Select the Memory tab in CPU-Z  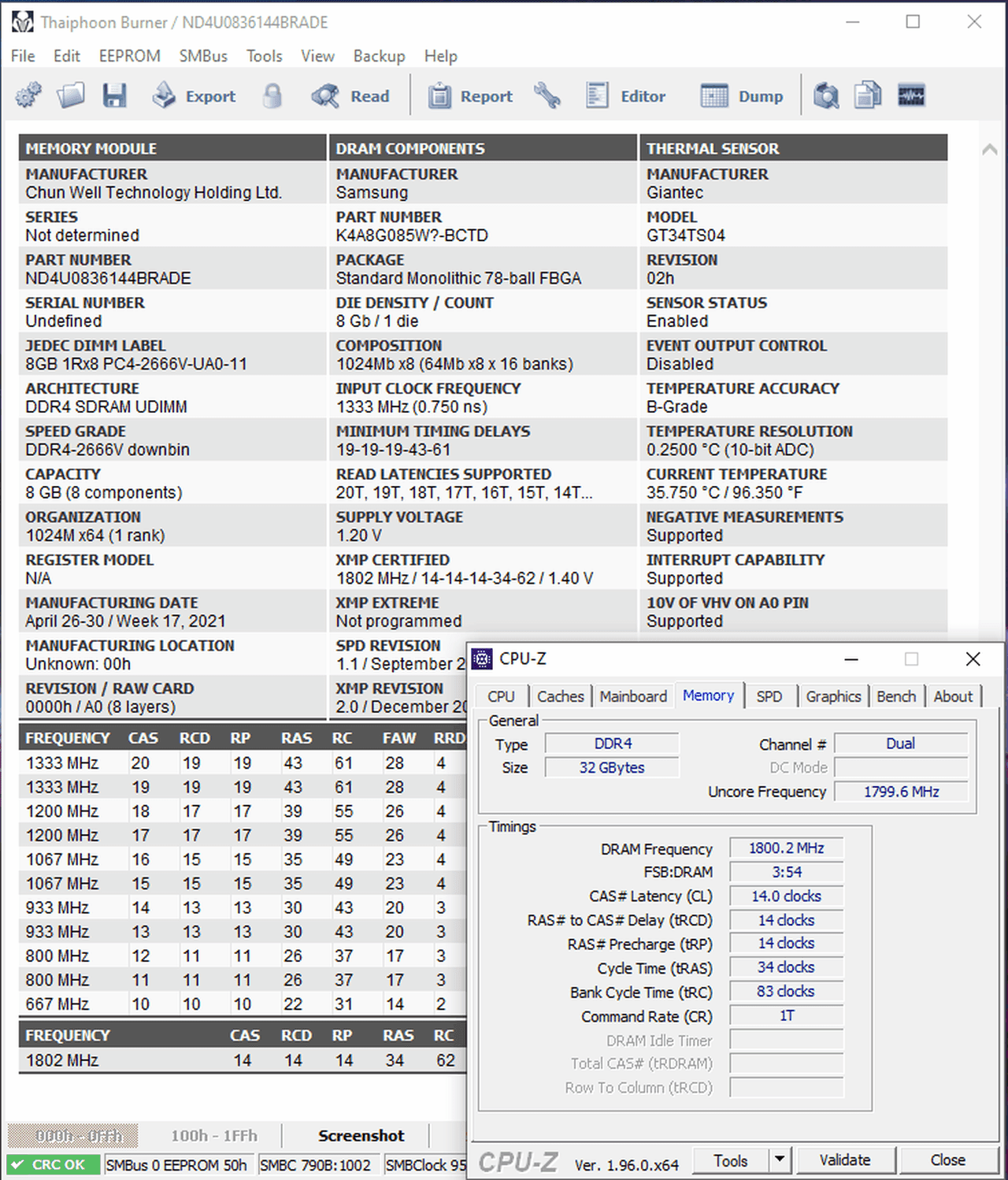point(708,695)
